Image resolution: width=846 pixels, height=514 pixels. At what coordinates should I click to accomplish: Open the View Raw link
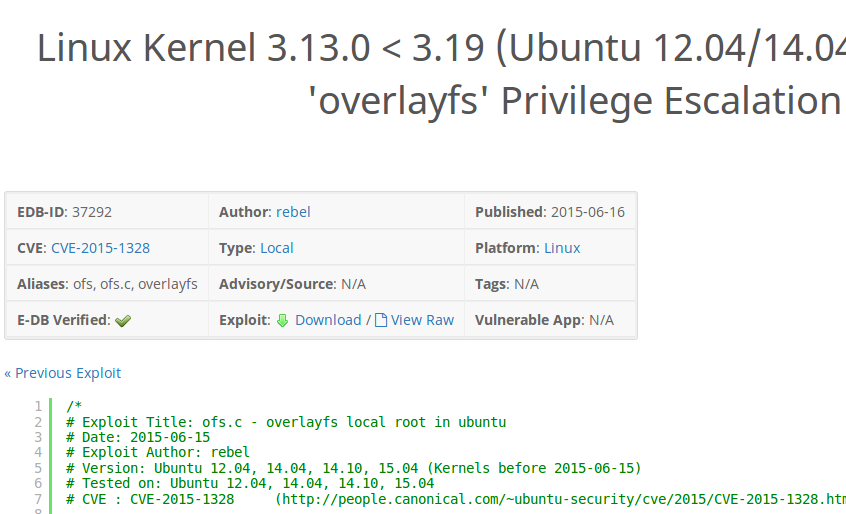click(x=422, y=320)
